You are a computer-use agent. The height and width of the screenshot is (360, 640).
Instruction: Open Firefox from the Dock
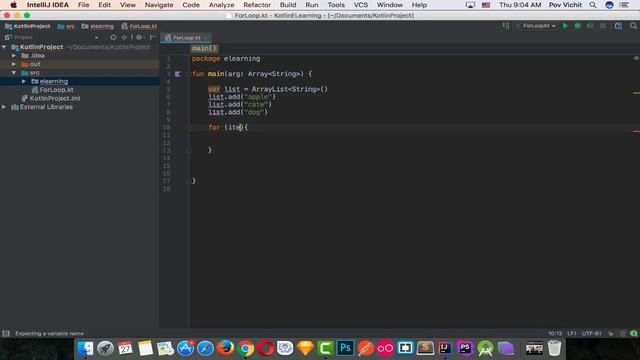pyautogui.click(x=225, y=349)
